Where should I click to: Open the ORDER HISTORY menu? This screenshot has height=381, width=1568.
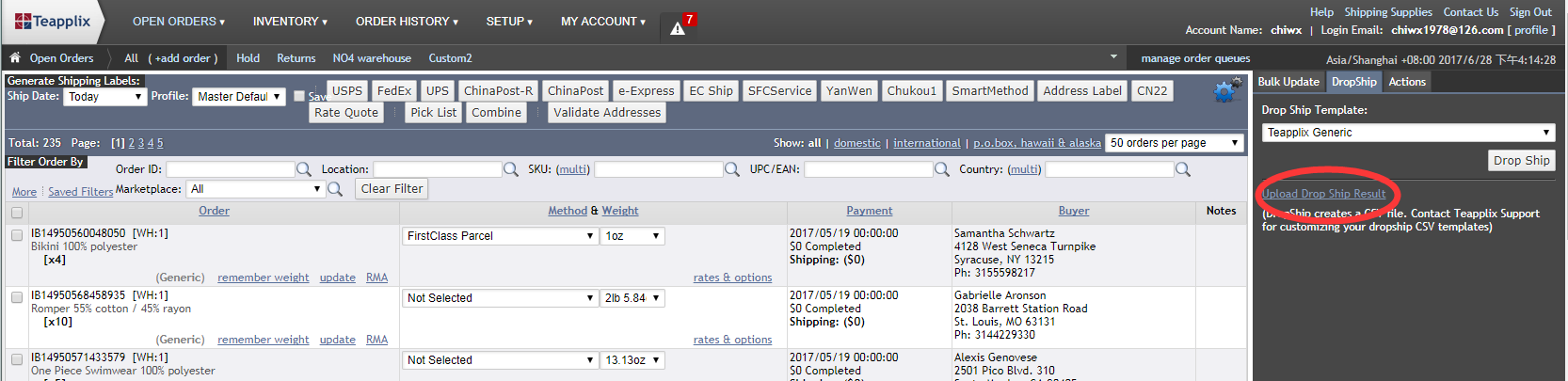point(407,22)
